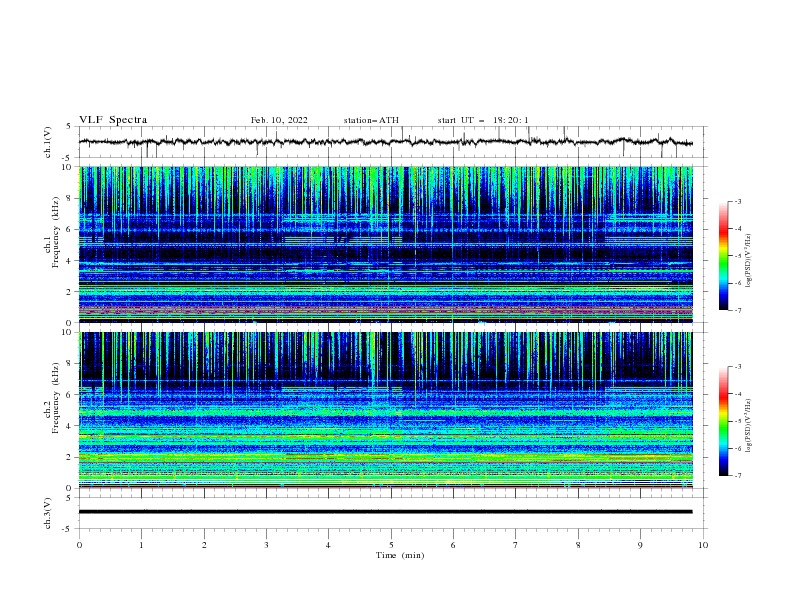Click the "start UT = 18:20:1" header text

click(483, 120)
